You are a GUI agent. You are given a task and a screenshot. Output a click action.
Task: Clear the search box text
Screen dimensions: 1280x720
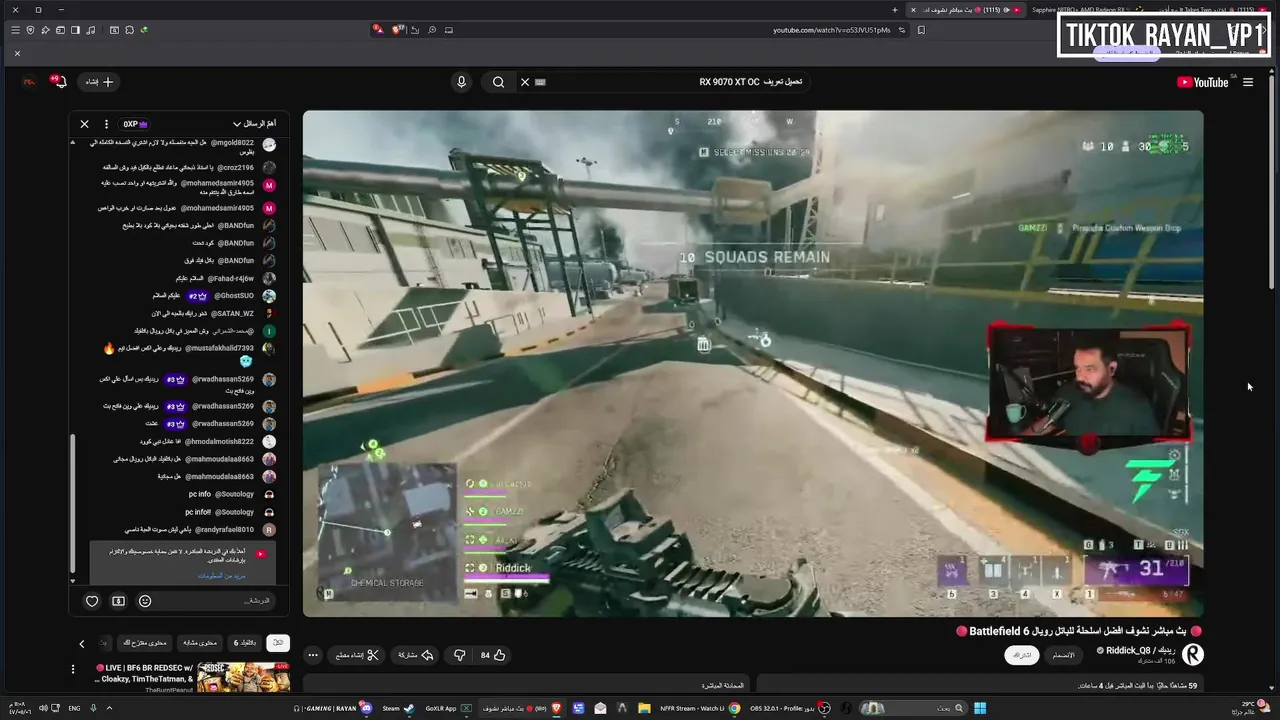524,82
